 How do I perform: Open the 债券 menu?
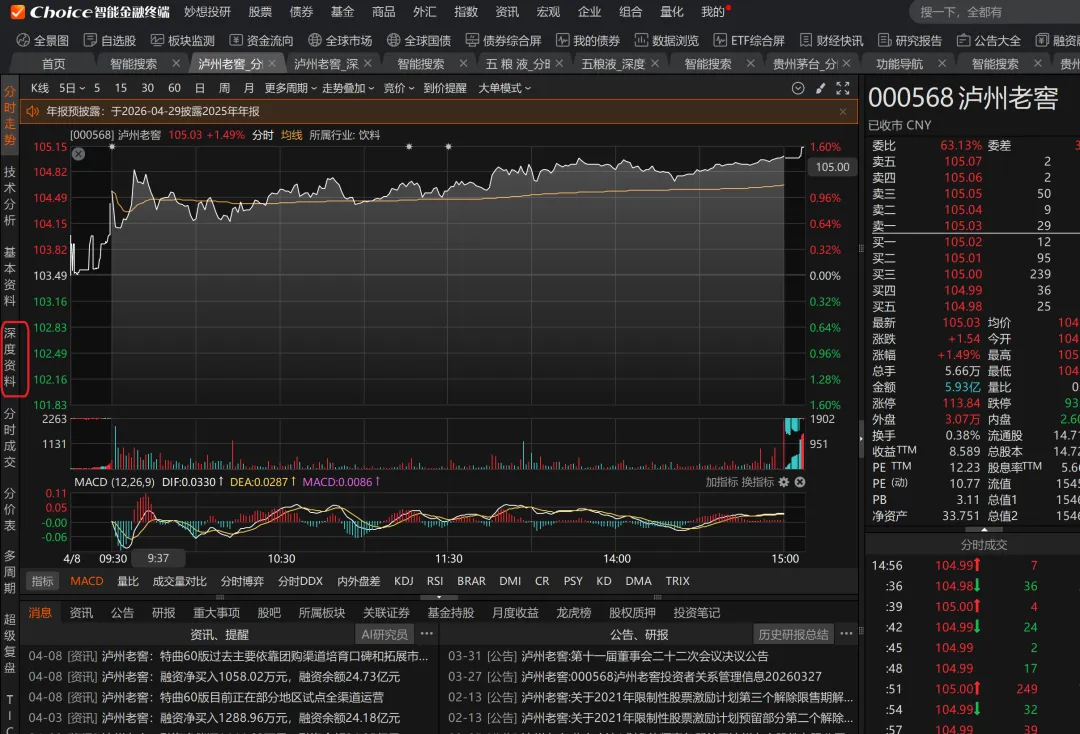301,12
